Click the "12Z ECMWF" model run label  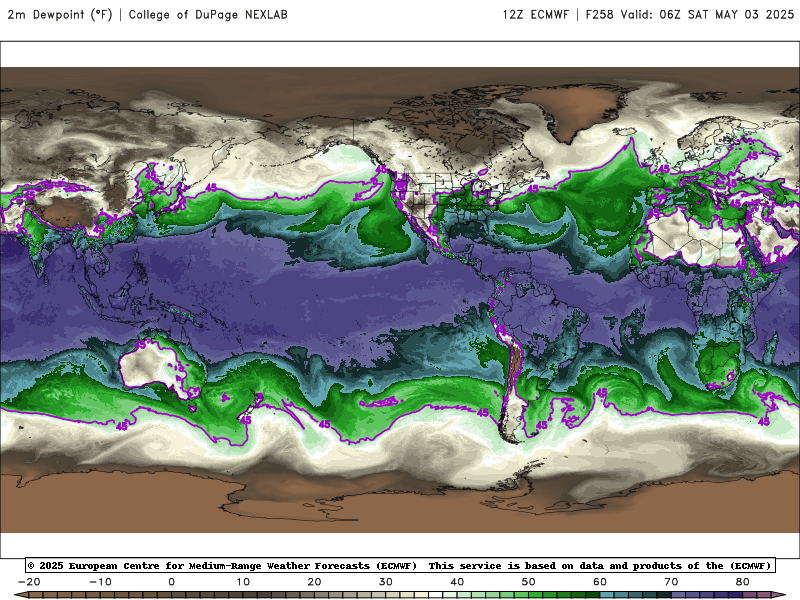pyautogui.click(x=535, y=14)
